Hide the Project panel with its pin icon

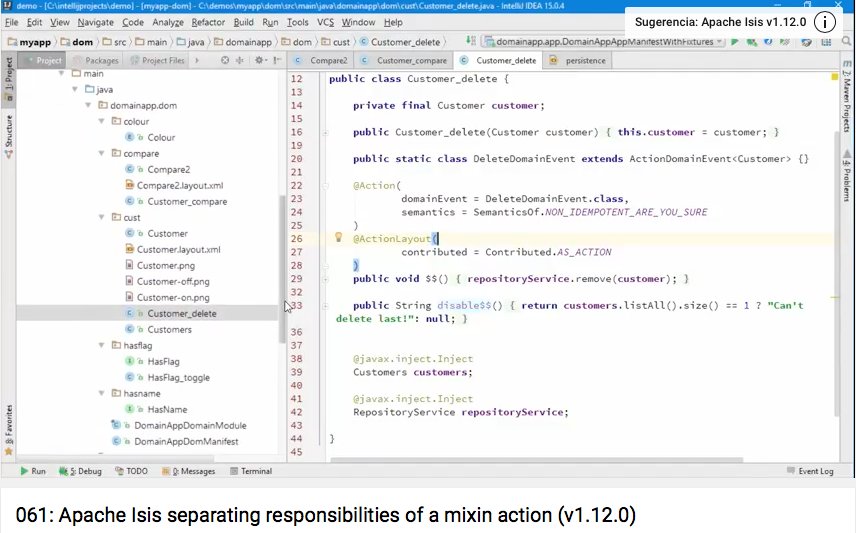click(x=277, y=60)
